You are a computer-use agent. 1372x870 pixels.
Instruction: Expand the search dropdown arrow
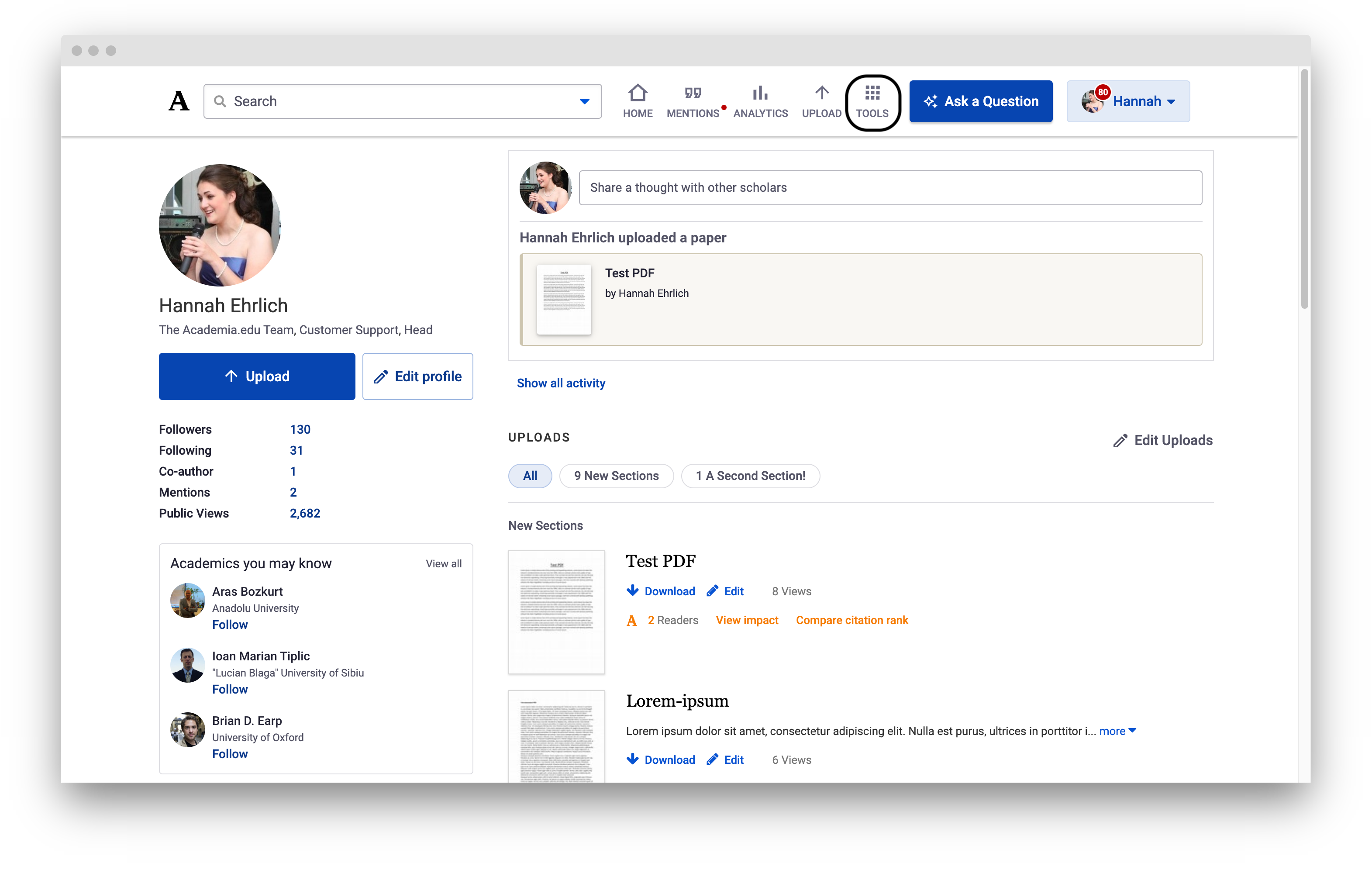click(x=585, y=101)
